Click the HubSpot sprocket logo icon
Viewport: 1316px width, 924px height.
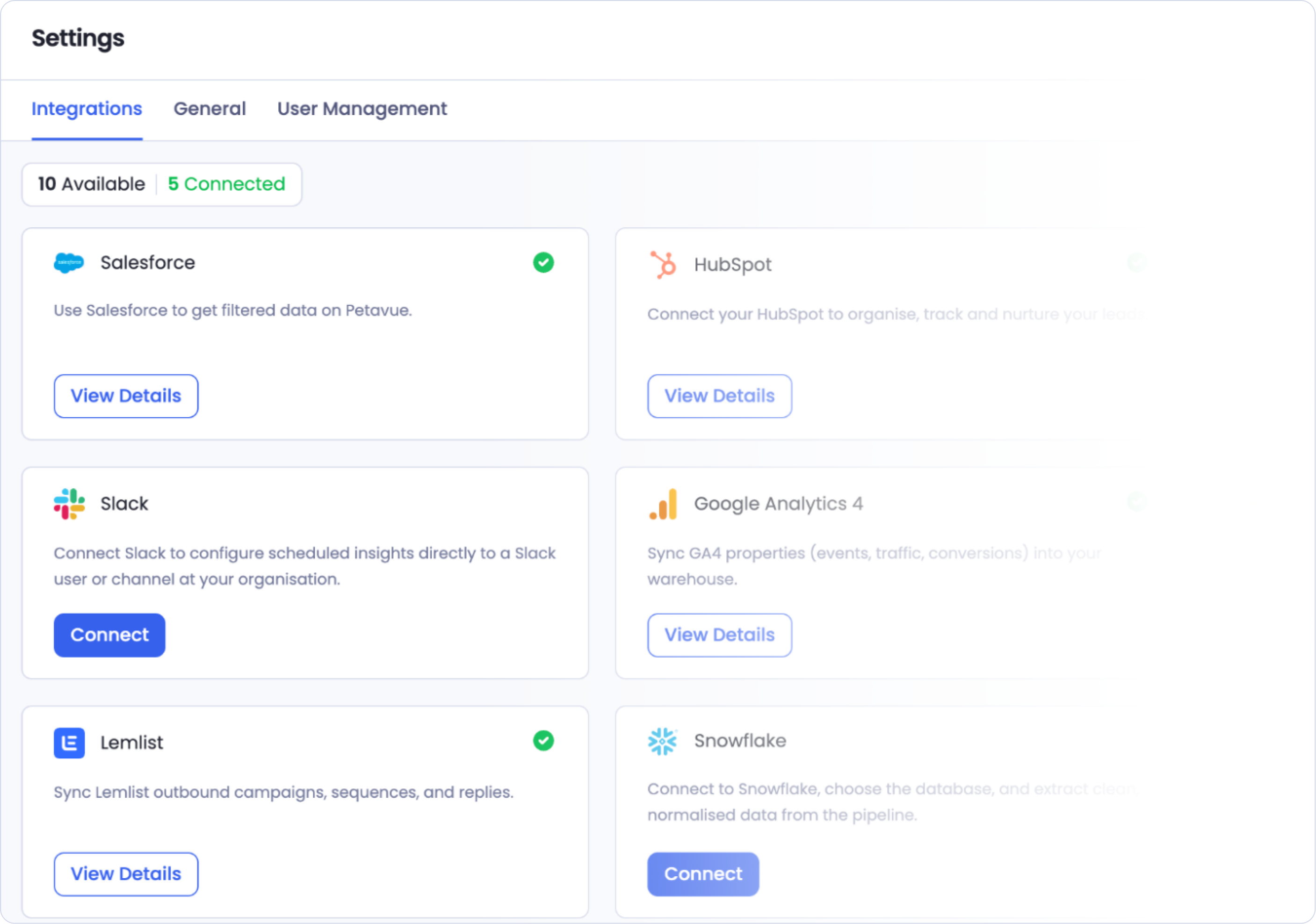pyautogui.click(x=663, y=264)
